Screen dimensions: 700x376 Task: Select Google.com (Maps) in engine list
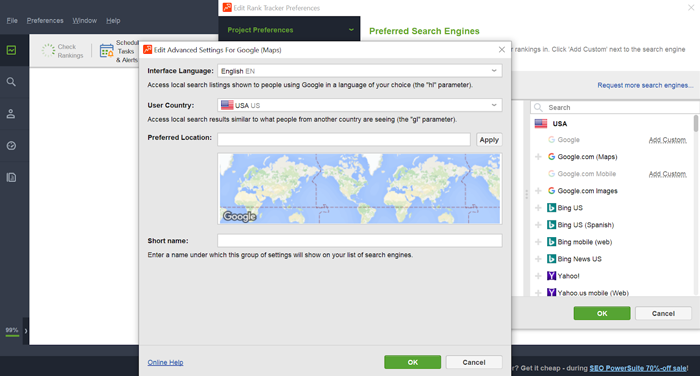(x=587, y=157)
